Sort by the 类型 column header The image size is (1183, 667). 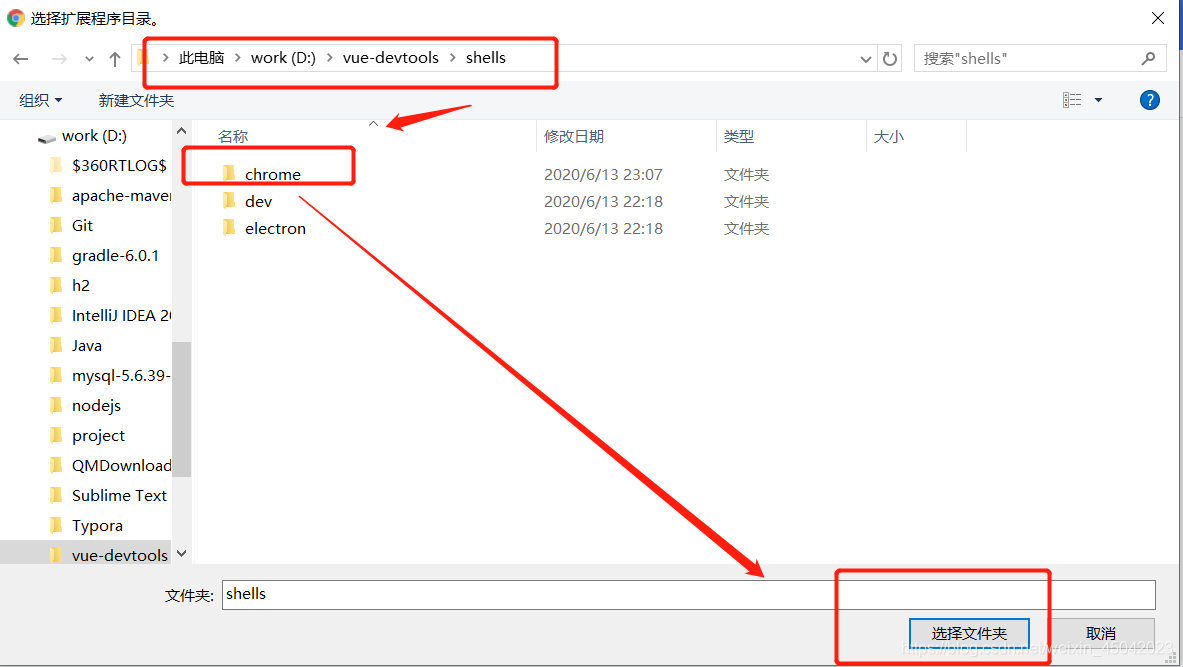[x=739, y=137]
